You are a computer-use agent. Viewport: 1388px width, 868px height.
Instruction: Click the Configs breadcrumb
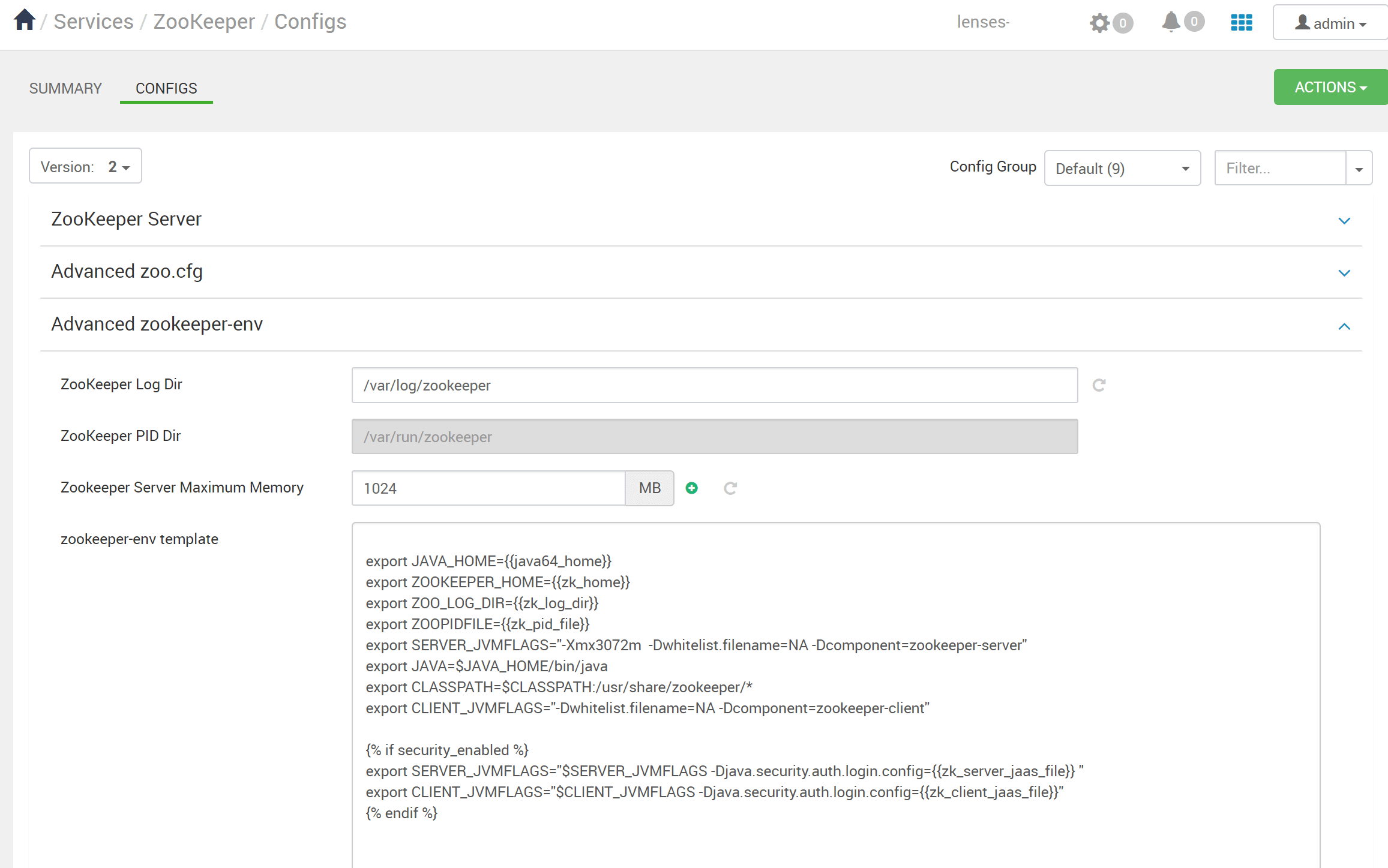coord(310,22)
